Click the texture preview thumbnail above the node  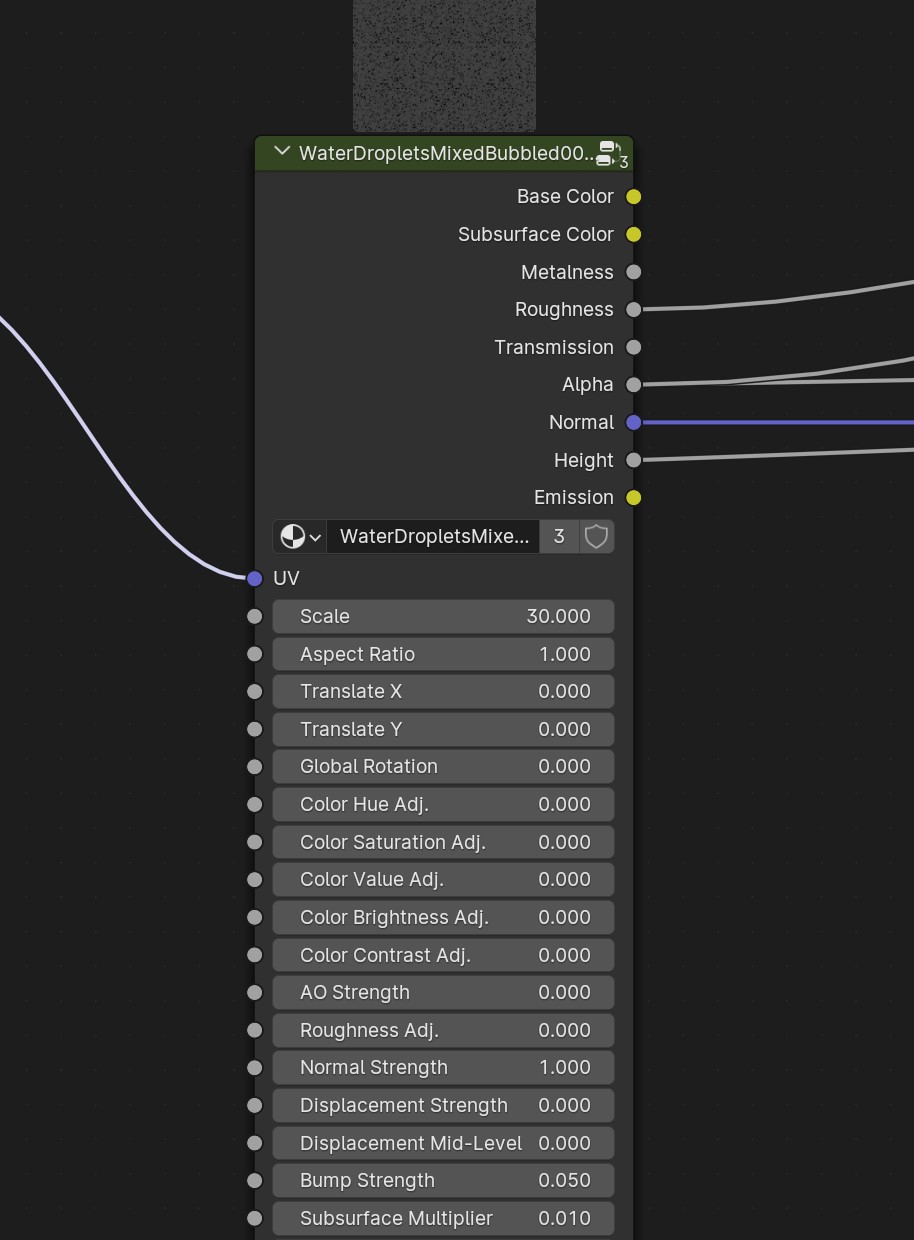(x=444, y=65)
